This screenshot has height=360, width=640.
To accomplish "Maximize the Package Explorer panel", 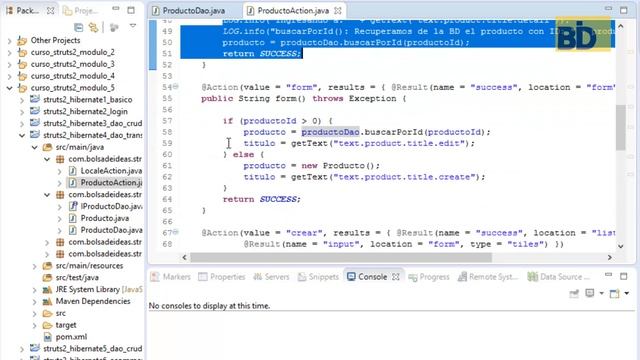I will pyautogui.click(x=131, y=10).
